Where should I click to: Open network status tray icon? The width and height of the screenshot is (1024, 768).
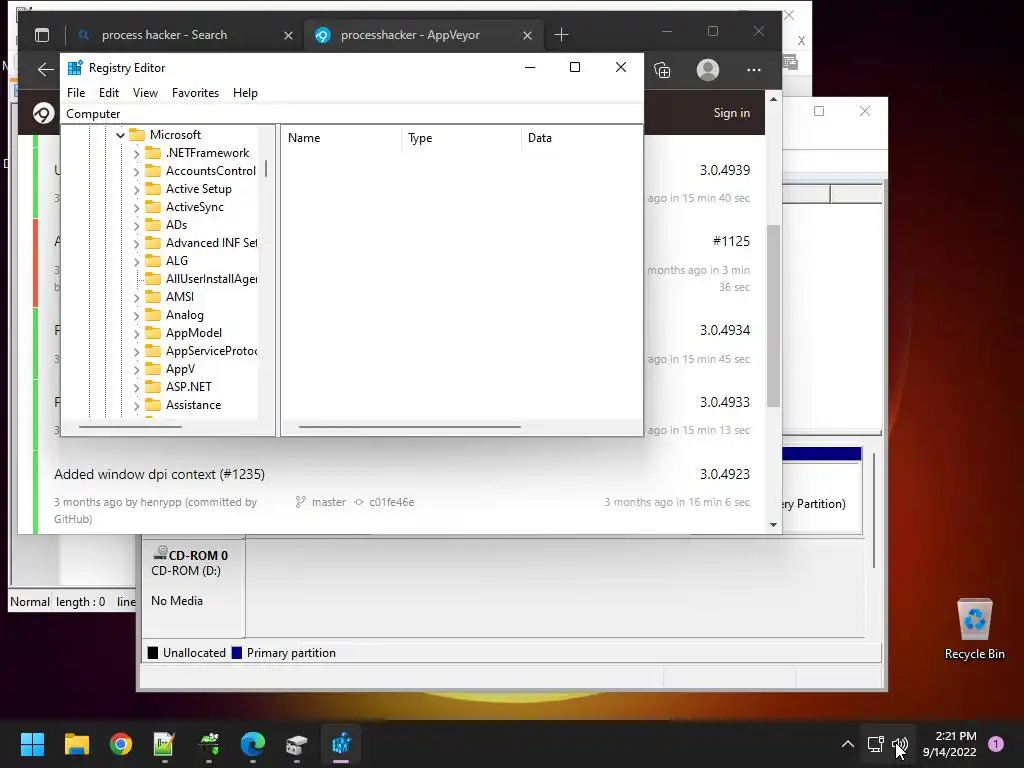tap(876, 744)
